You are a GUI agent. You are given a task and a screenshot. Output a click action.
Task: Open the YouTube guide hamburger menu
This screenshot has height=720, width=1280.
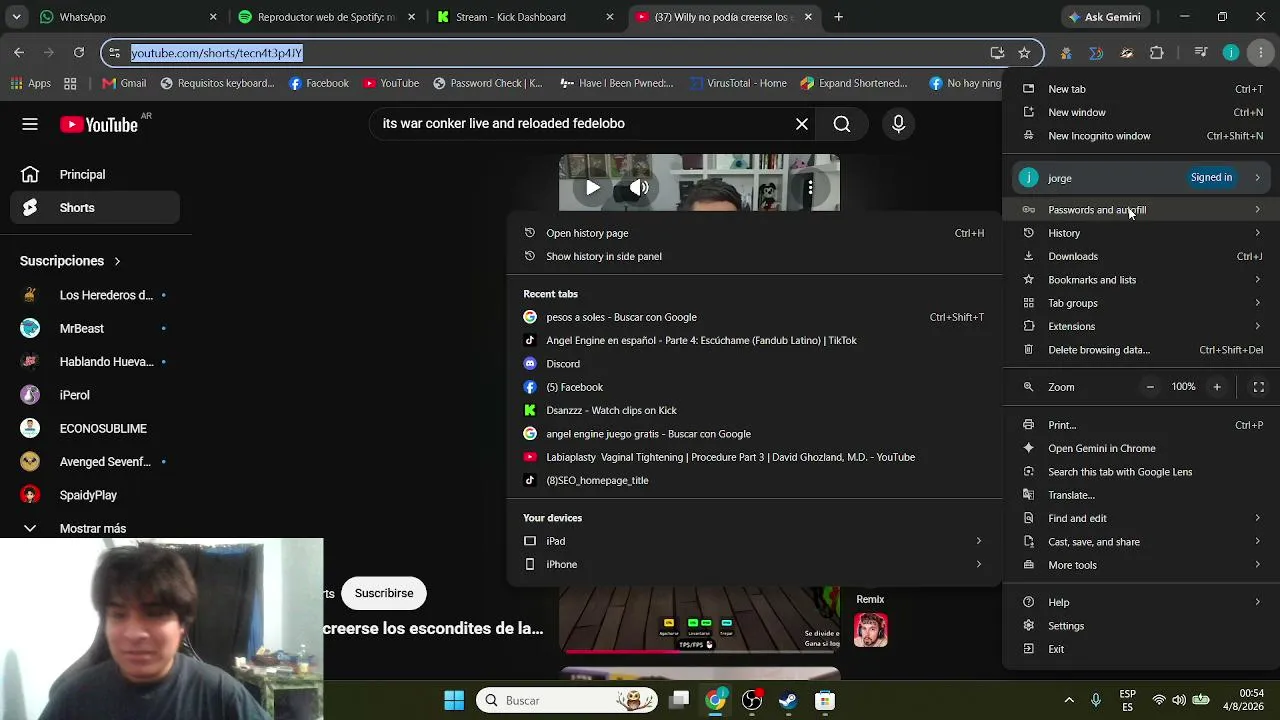click(x=30, y=124)
